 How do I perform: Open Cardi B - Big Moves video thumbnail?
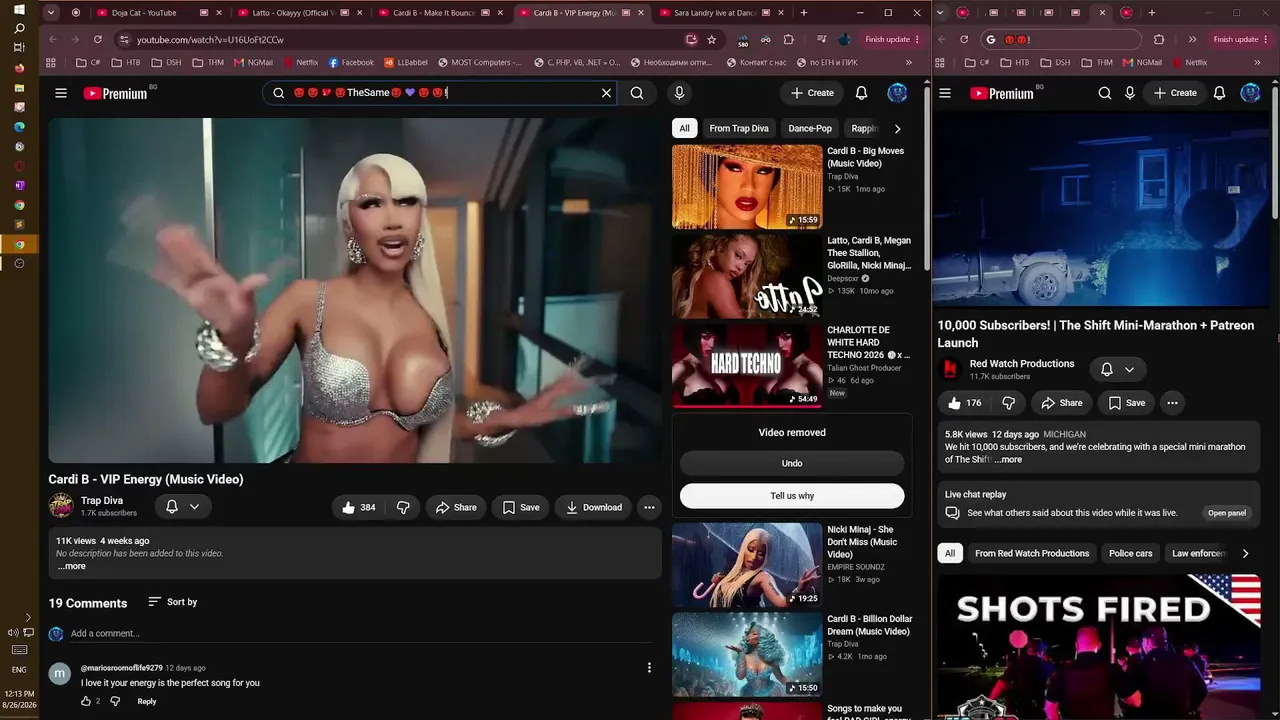click(x=747, y=187)
